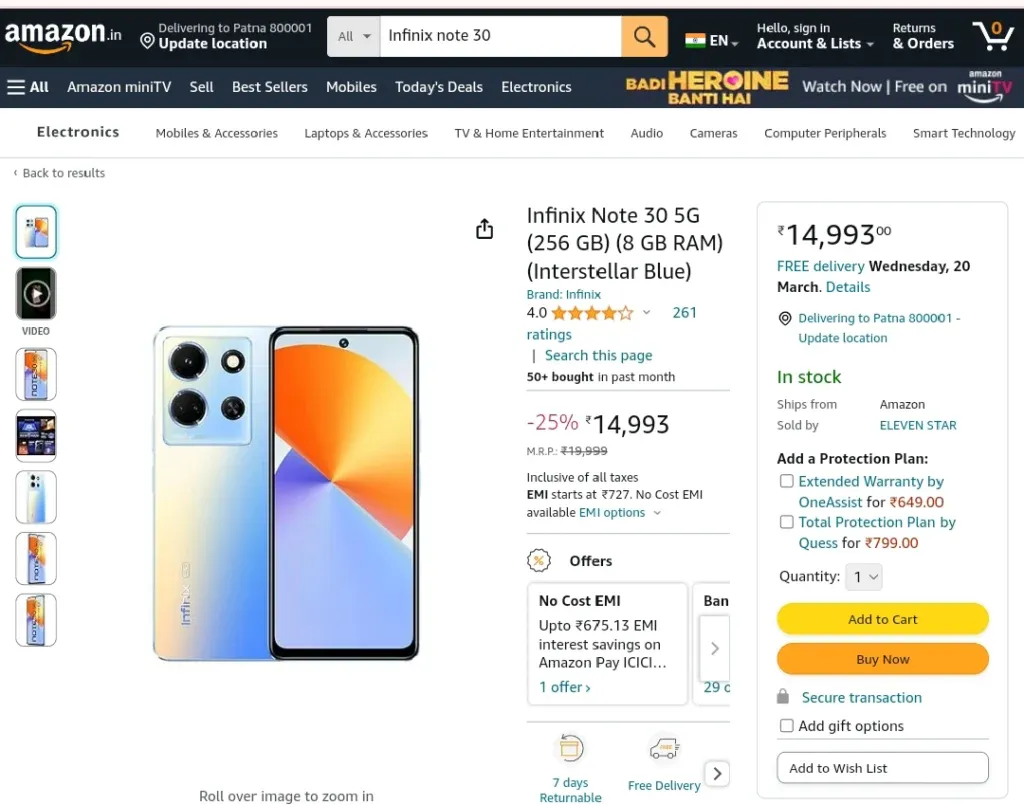
Task: Expand EMI options chevron
Action: (657, 513)
